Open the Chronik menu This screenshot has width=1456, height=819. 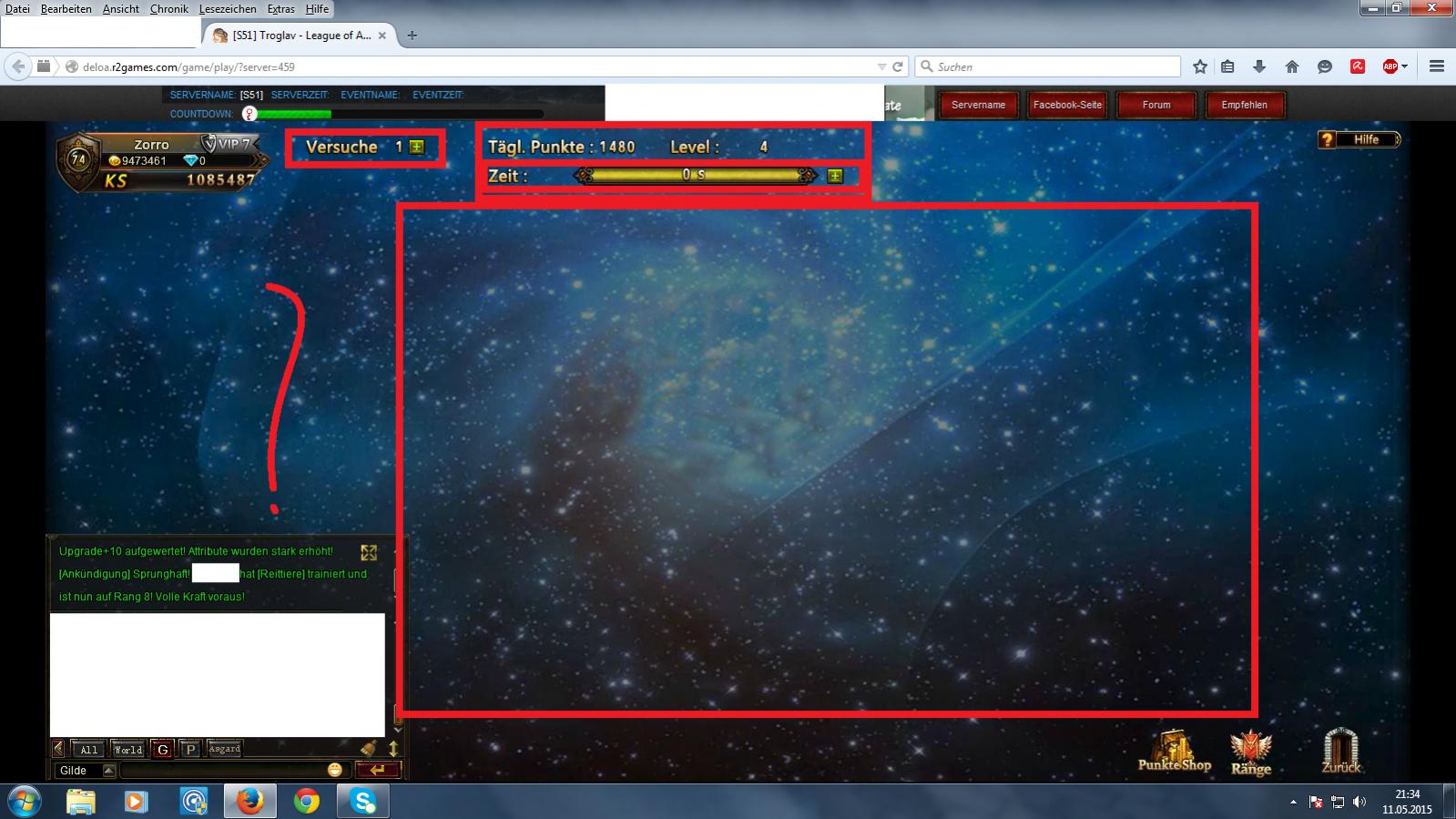(168, 9)
